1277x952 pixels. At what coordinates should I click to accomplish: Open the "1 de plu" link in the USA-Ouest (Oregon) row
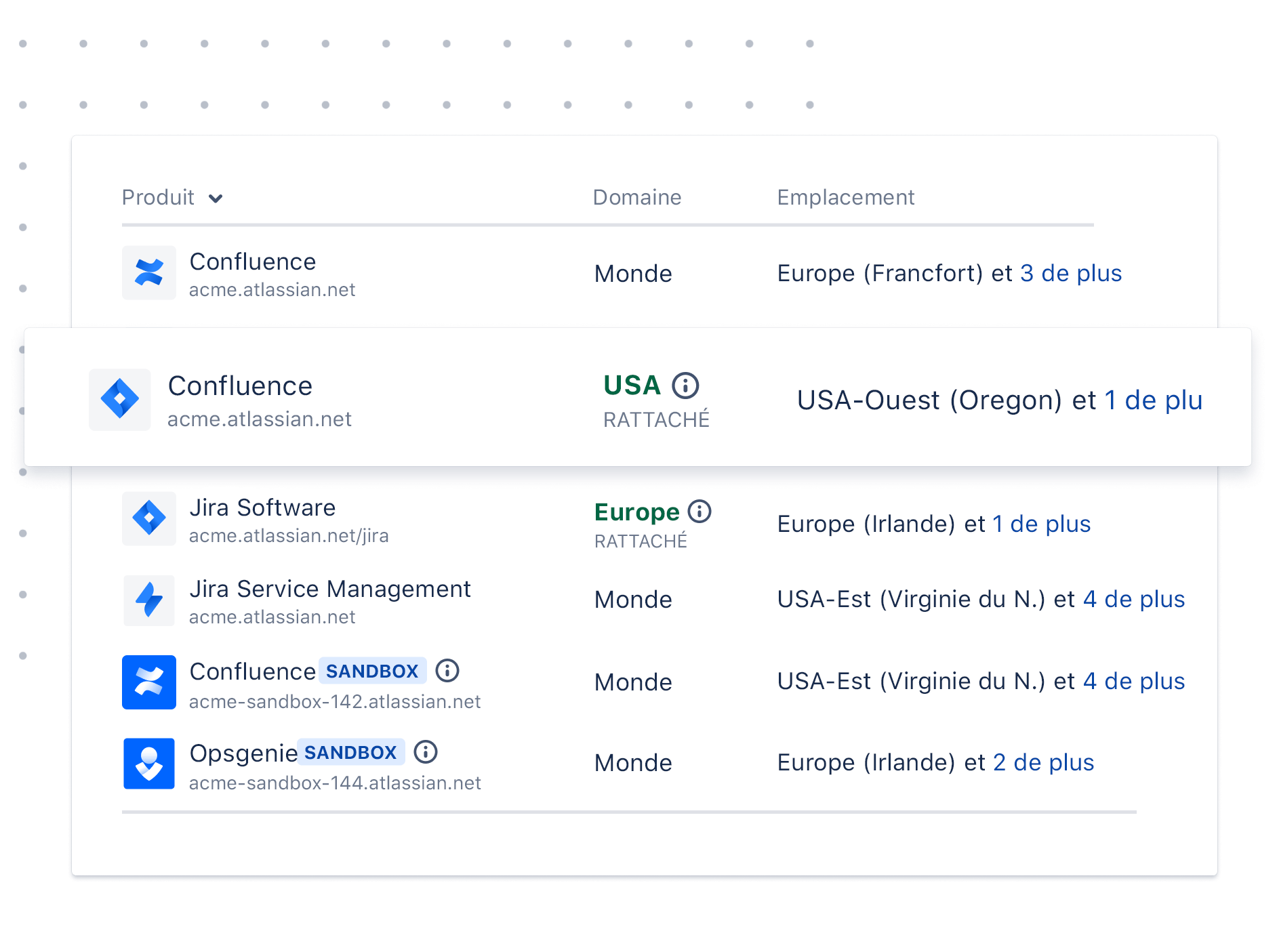[x=1154, y=400]
